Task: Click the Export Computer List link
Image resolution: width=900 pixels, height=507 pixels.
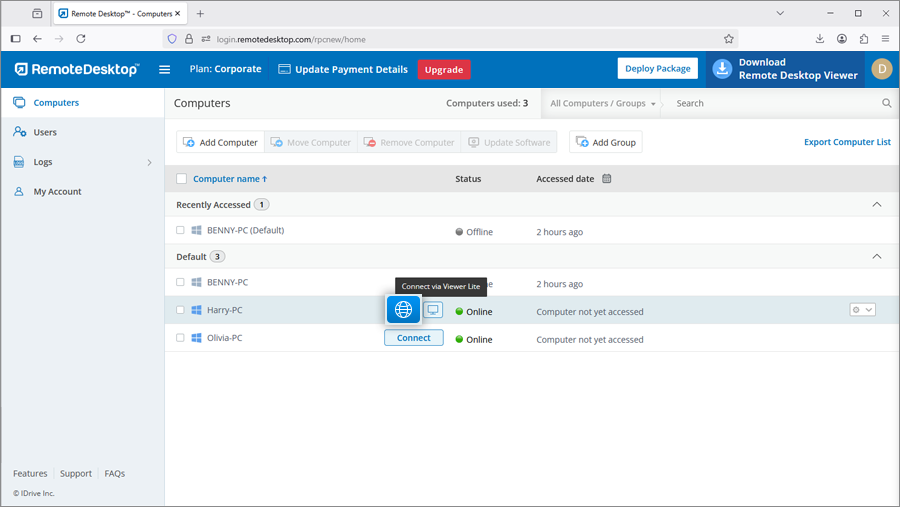Action: click(847, 142)
